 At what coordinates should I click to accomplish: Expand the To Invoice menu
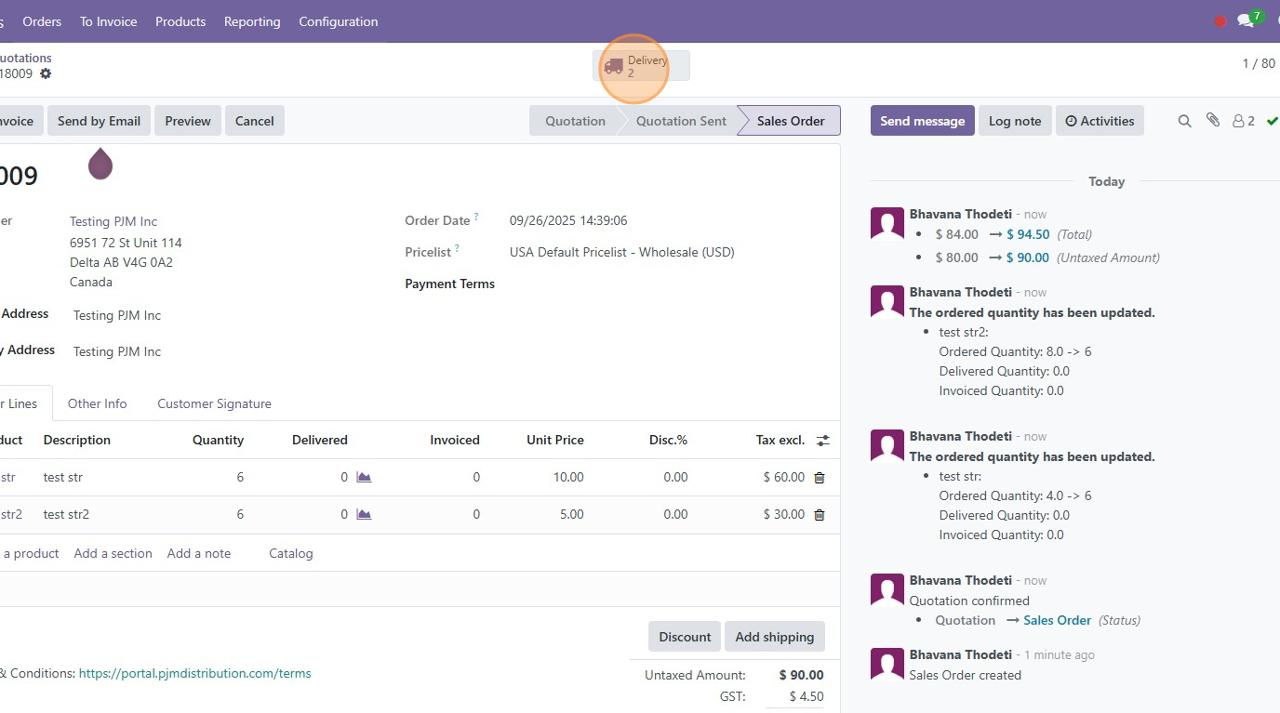(108, 21)
